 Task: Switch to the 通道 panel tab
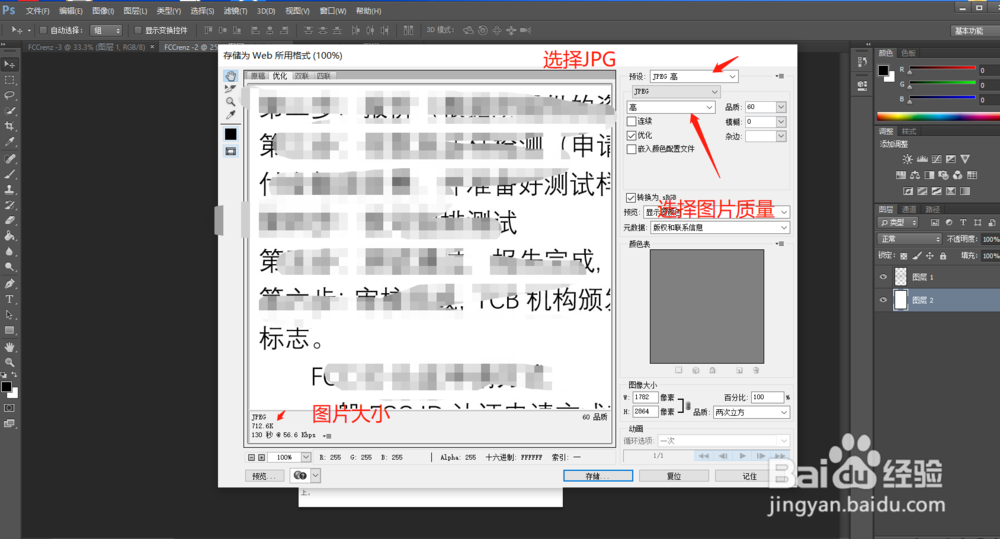909,209
